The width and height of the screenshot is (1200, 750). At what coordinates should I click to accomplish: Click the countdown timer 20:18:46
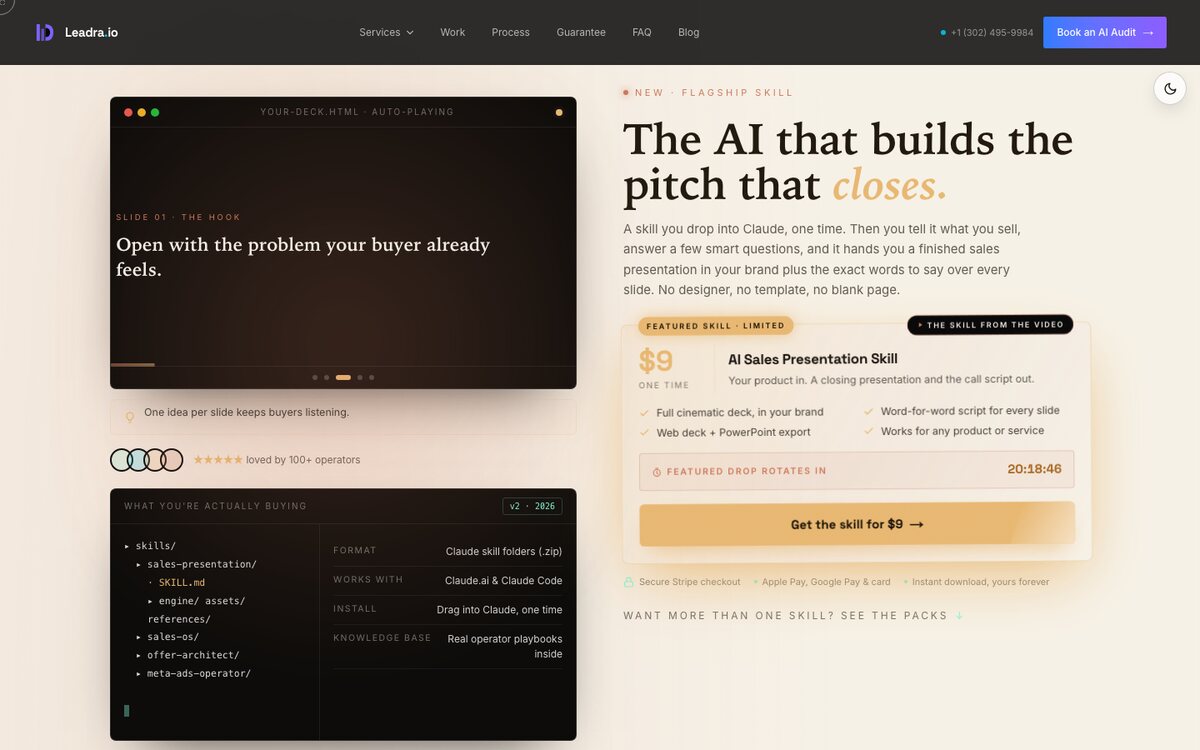1034,469
